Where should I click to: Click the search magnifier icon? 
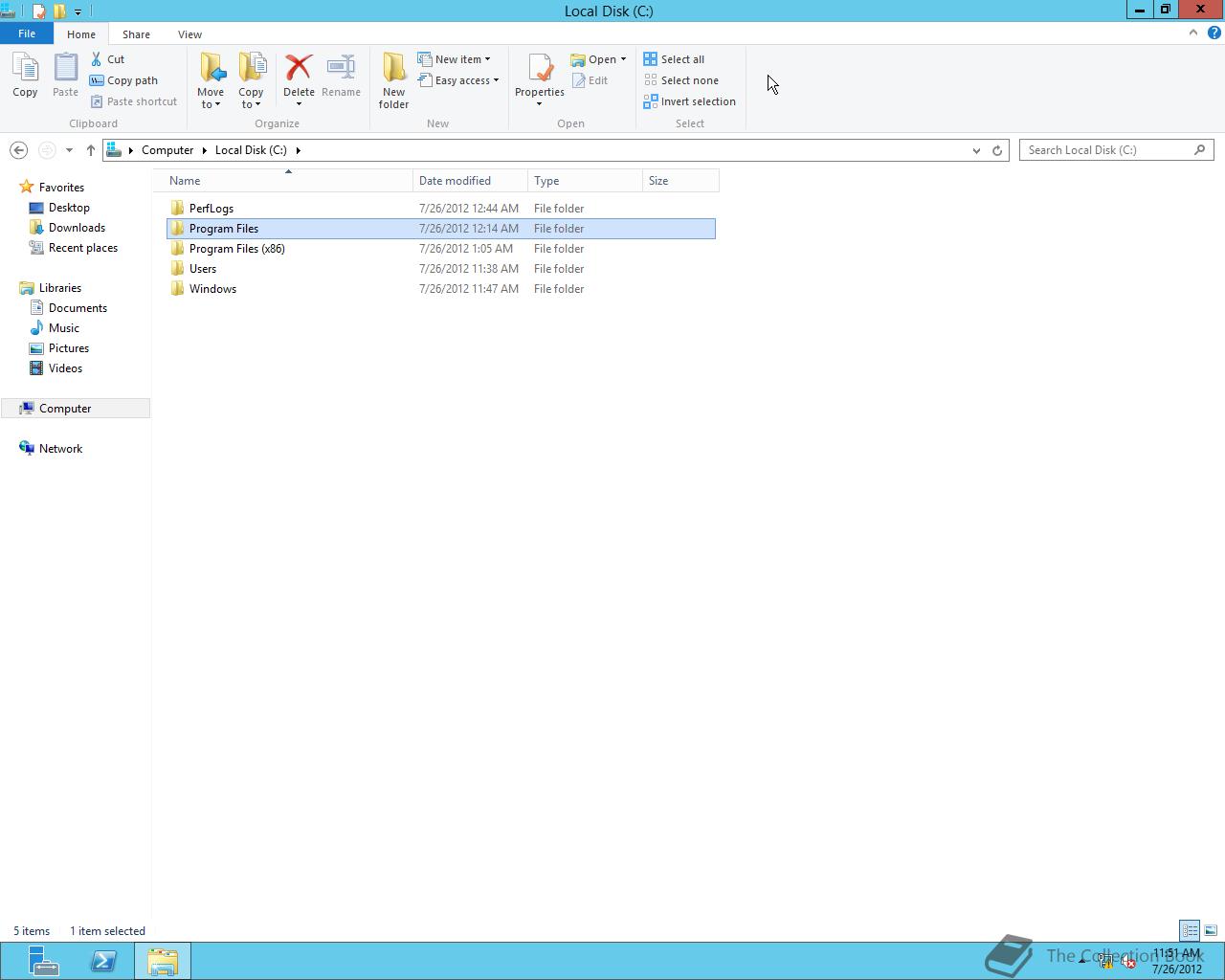[1199, 150]
